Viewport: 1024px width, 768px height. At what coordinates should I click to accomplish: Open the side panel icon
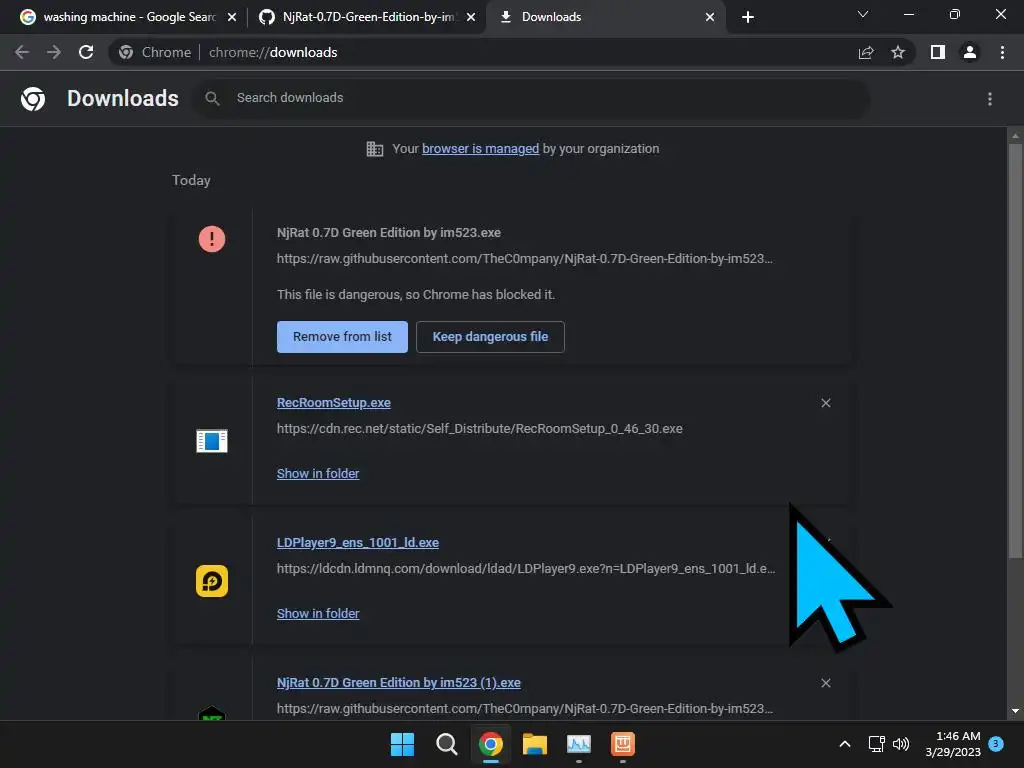pos(938,52)
